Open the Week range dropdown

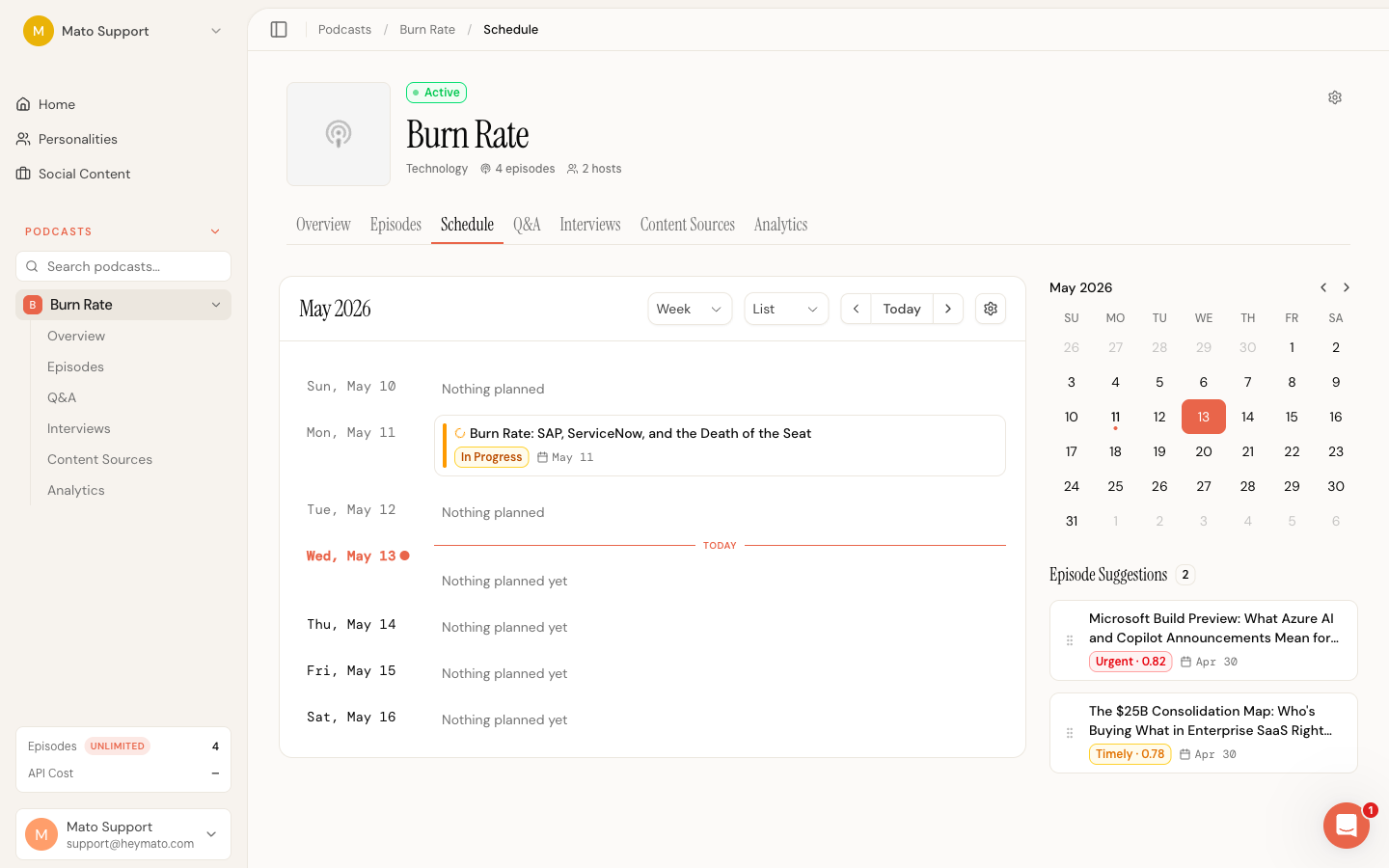690,309
